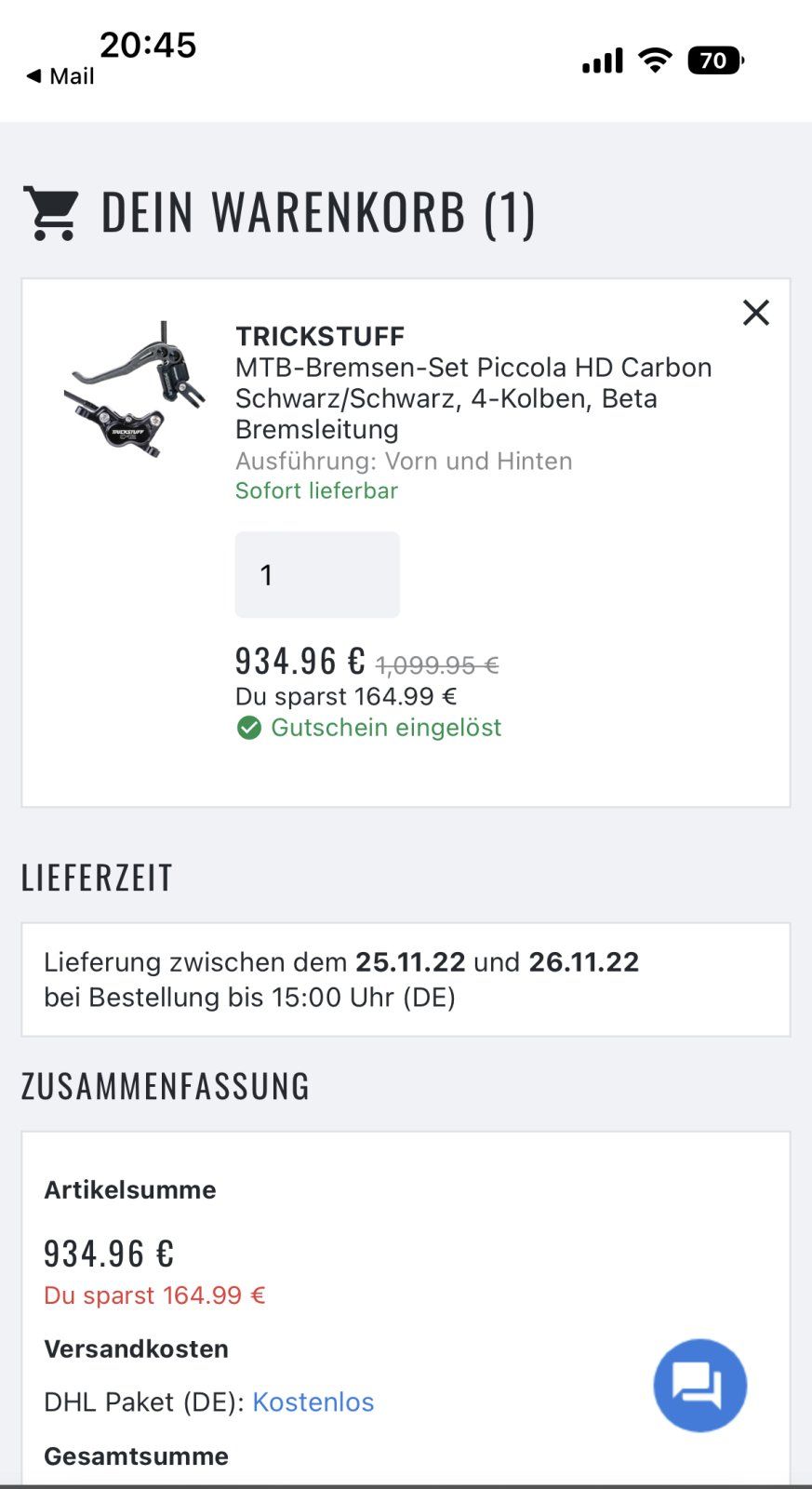Open the brake set product image
812x1489 pixels.
point(136,390)
